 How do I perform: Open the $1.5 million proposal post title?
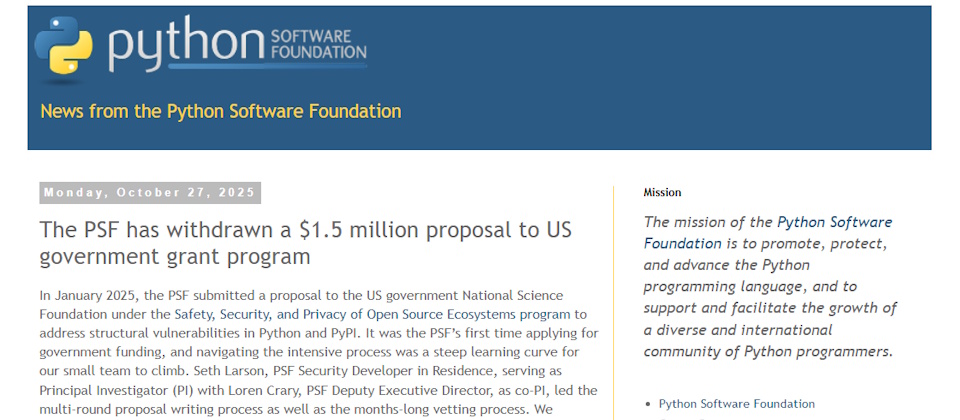pyautogui.click(x=305, y=243)
